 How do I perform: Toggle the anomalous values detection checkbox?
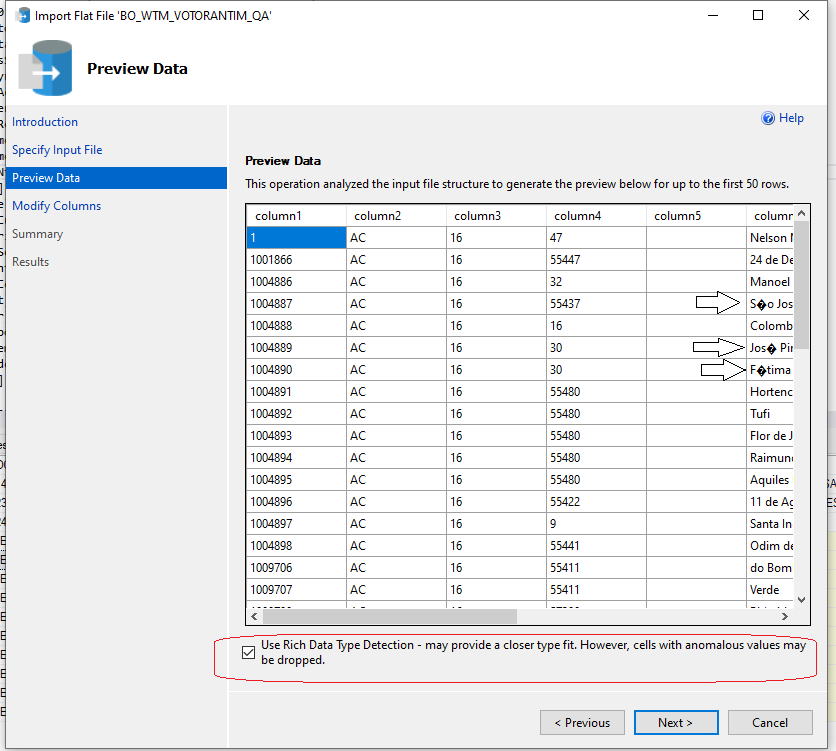click(247, 652)
